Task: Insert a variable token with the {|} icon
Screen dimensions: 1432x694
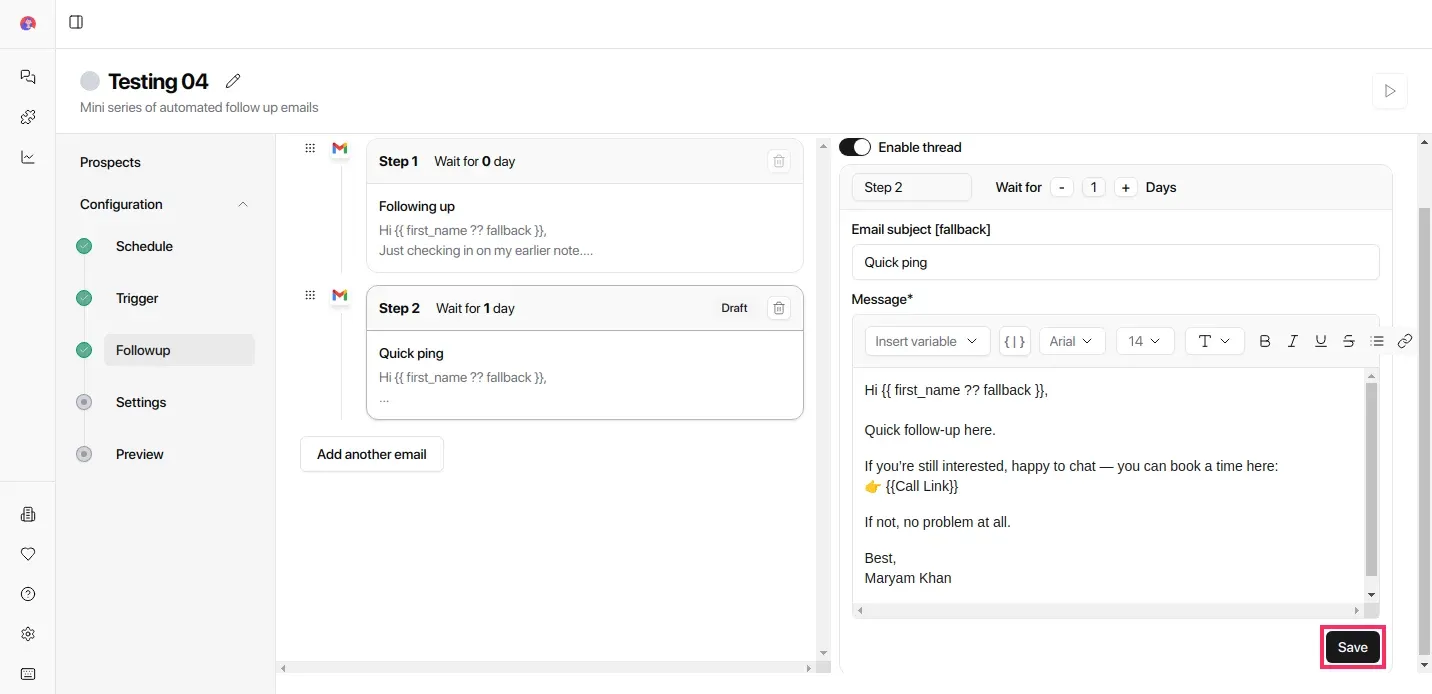Action: (1014, 341)
